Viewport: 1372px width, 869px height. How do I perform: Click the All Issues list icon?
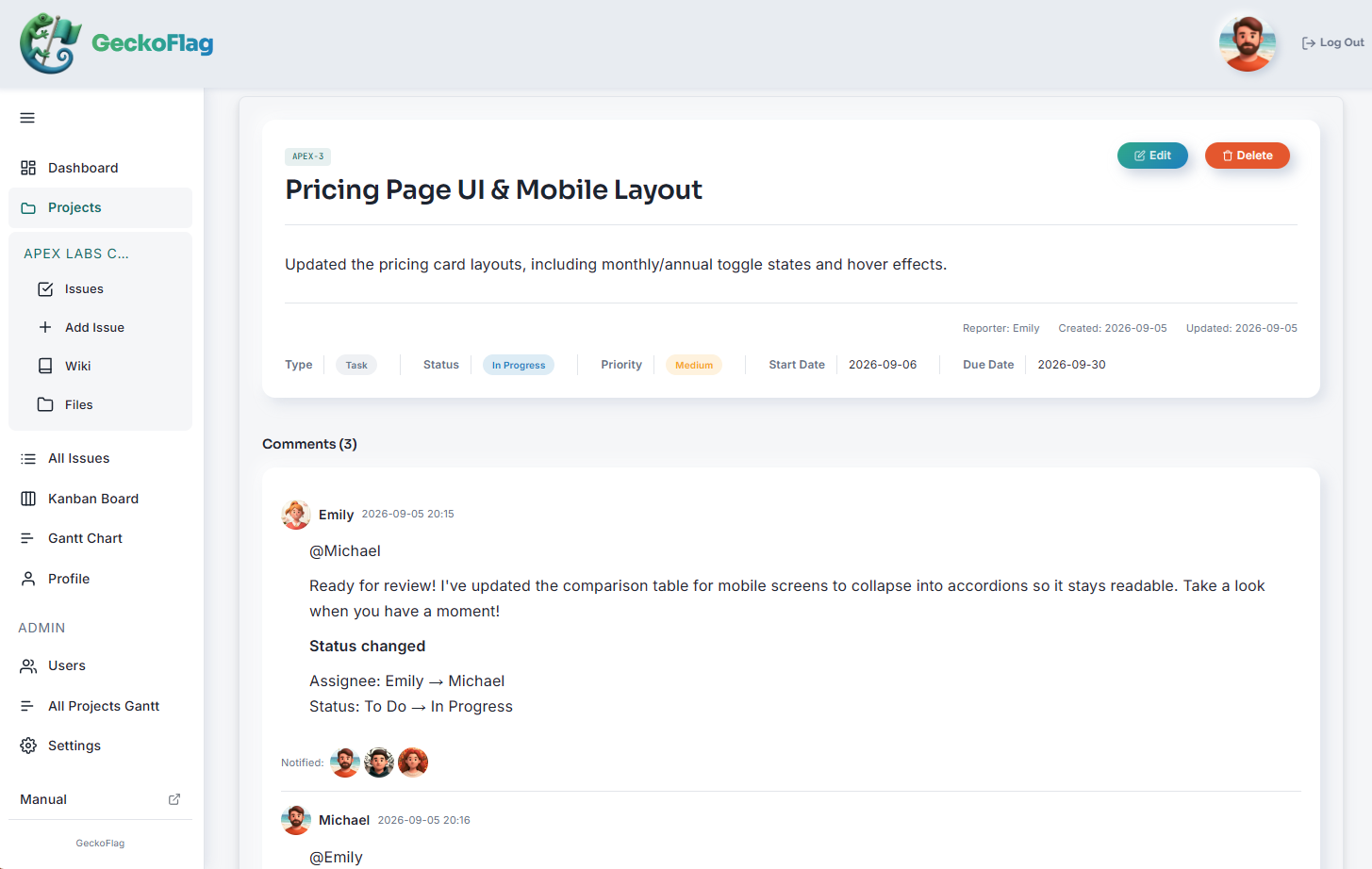28,459
